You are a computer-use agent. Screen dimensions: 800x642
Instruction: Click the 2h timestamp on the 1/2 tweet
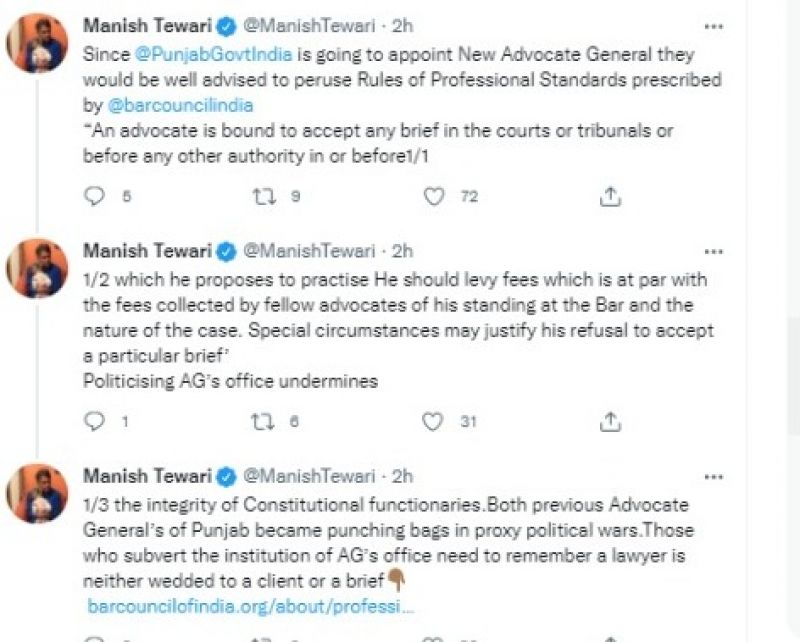point(402,250)
